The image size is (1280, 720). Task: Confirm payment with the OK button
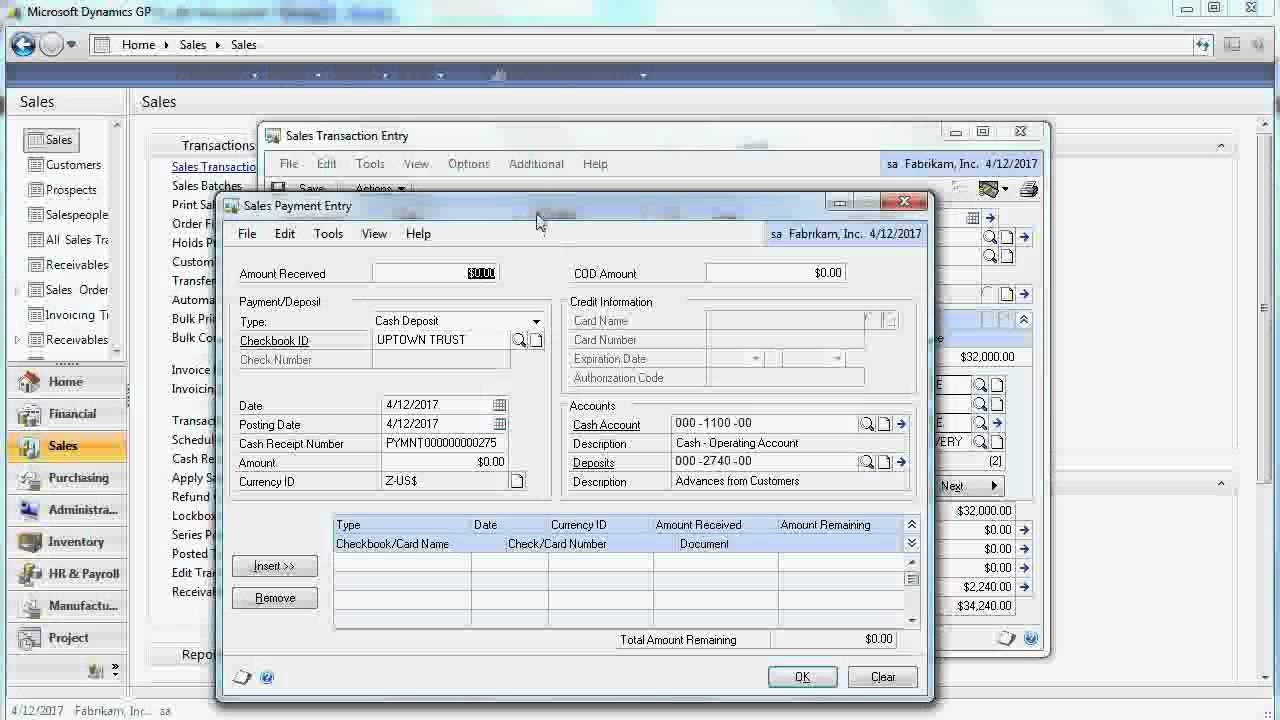point(802,677)
